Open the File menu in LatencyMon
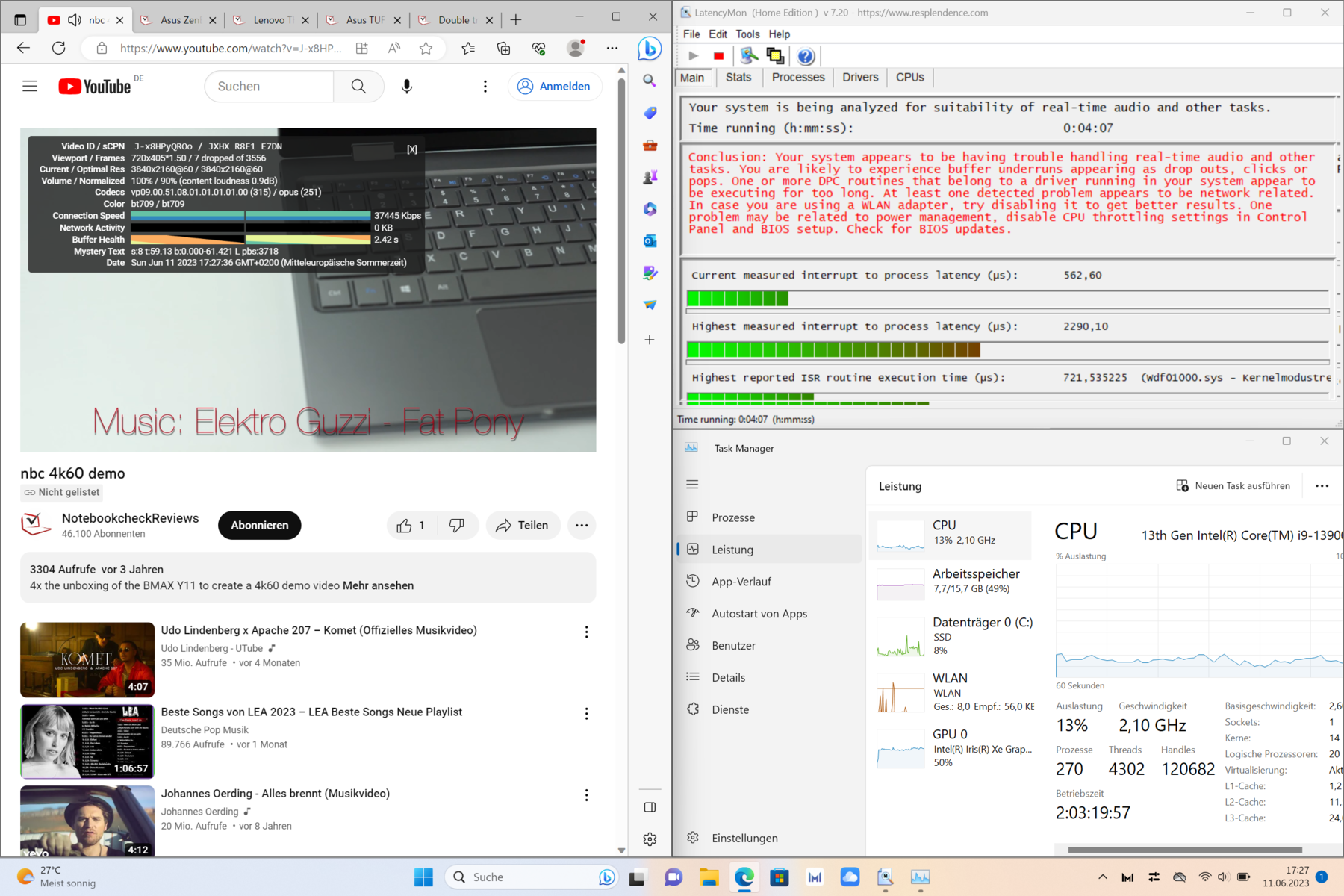This screenshot has width=1344, height=896. tap(691, 34)
